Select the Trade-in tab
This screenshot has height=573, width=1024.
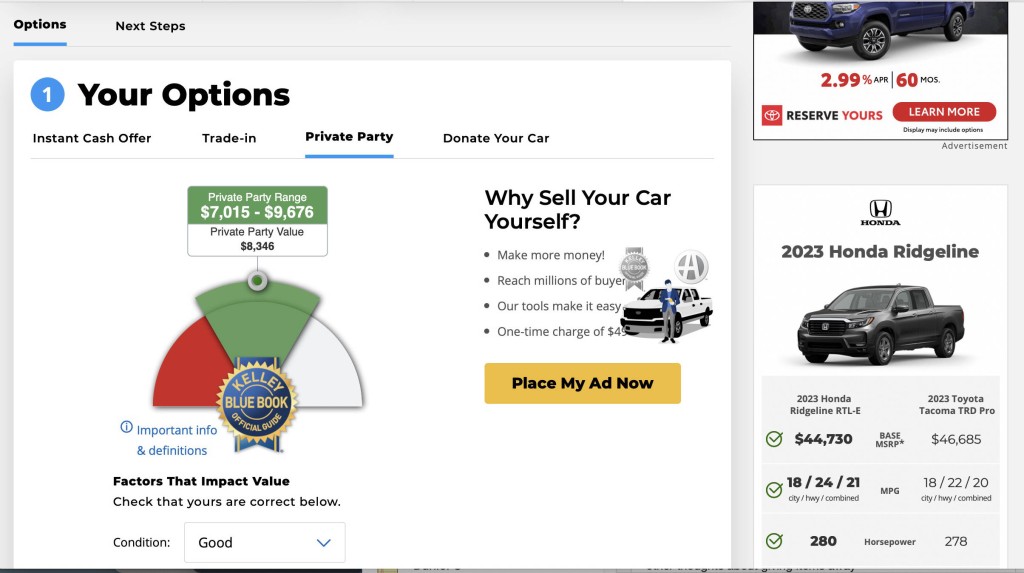pyautogui.click(x=229, y=138)
